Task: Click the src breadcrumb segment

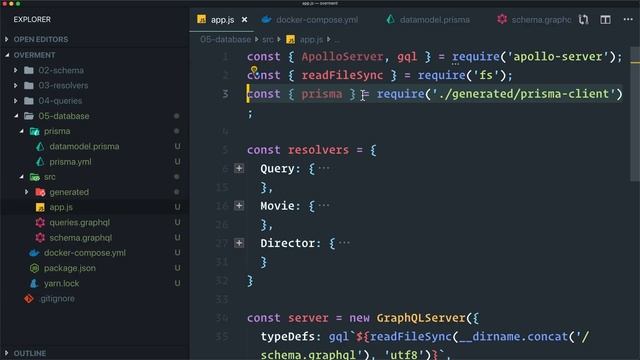Action: [x=268, y=40]
